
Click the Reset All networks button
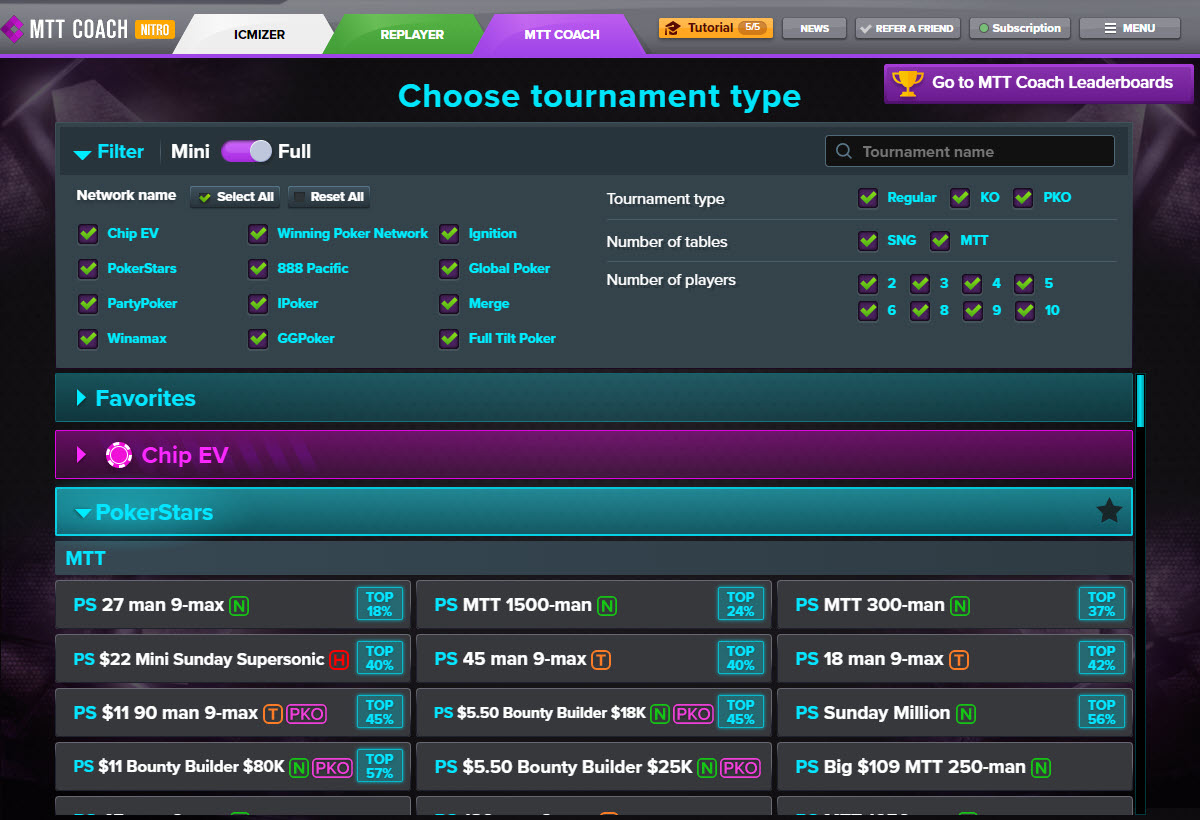pos(329,197)
